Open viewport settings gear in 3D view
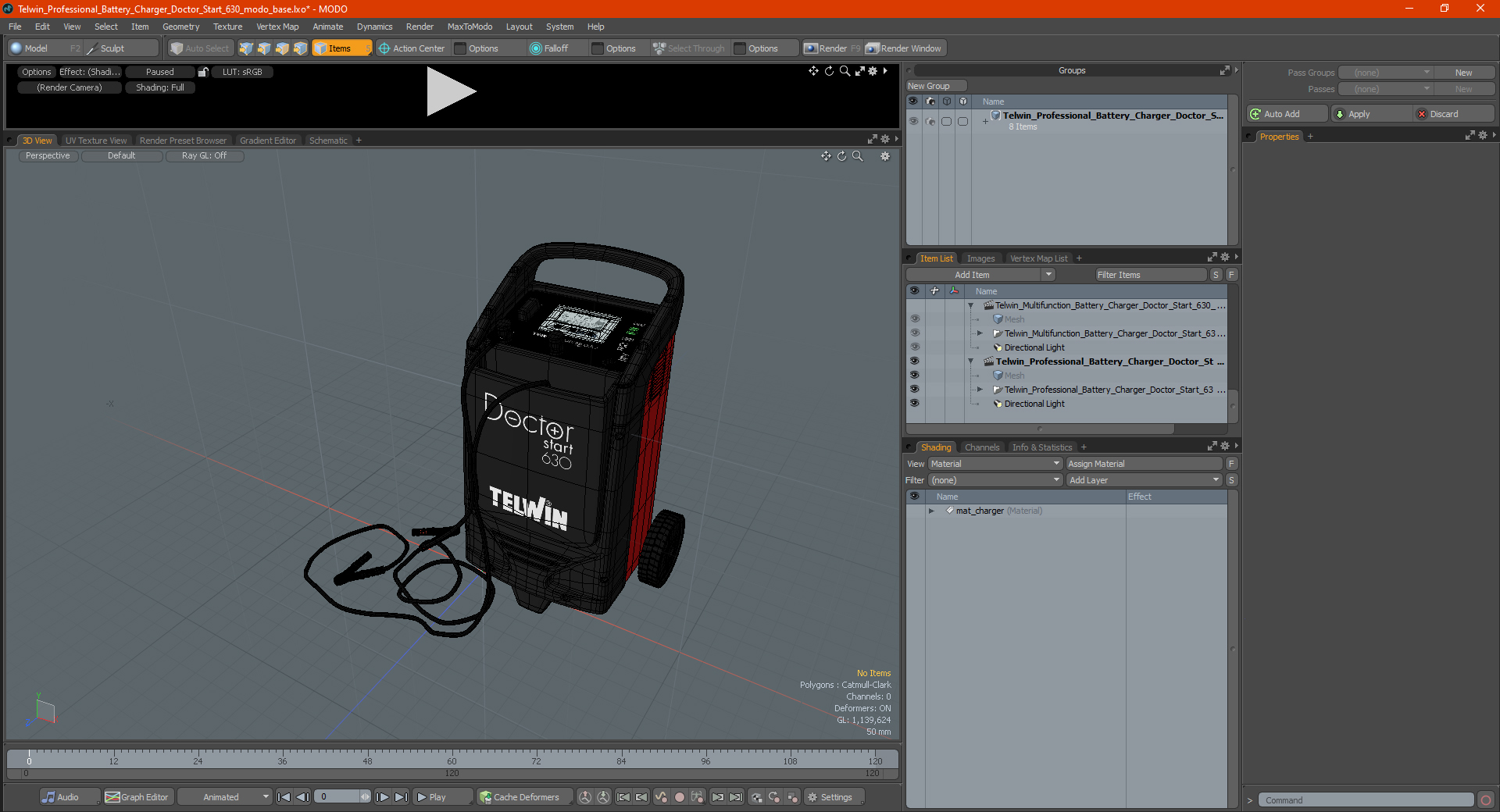The width and height of the screenshot is (1500, 812). point(885,156)
